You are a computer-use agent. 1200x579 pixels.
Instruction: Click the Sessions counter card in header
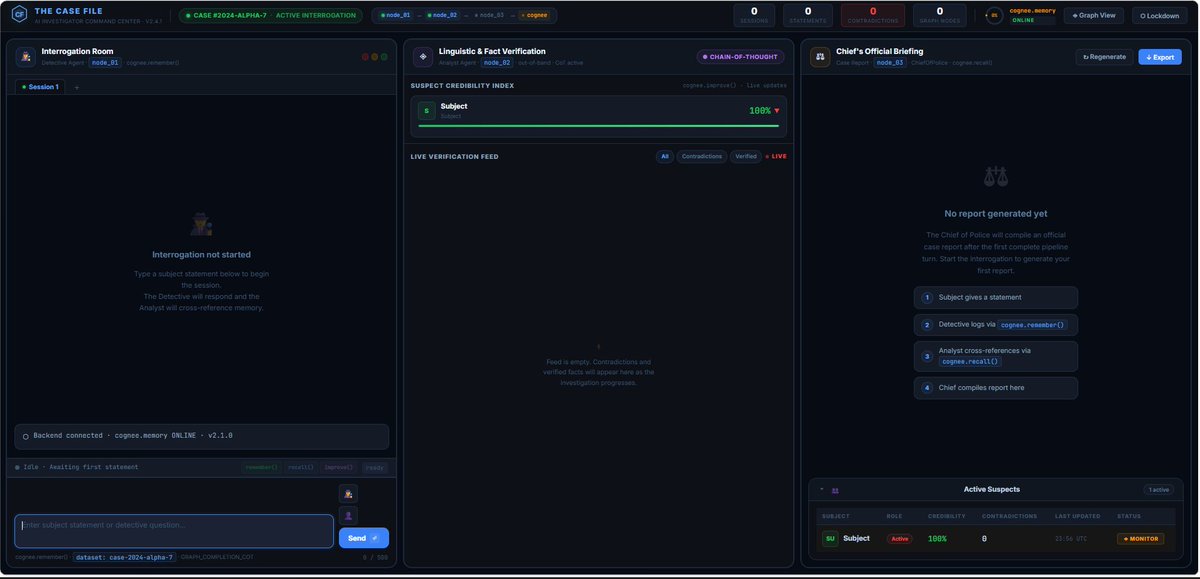[754, 15]
